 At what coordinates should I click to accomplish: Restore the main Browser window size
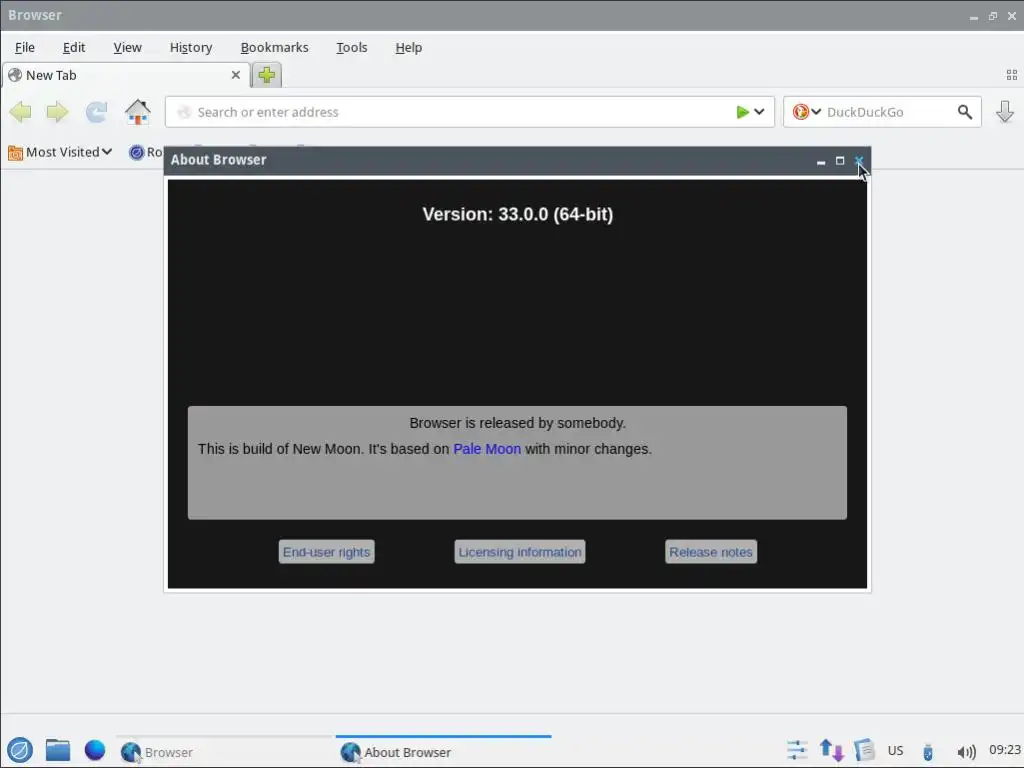point(993,16)
